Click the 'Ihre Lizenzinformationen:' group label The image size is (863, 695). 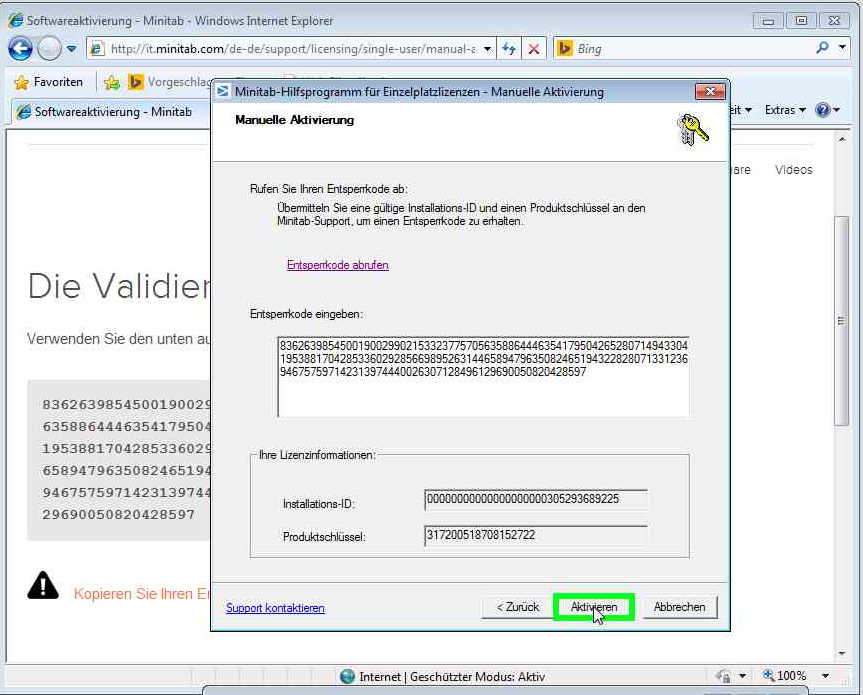pos(317,455)
